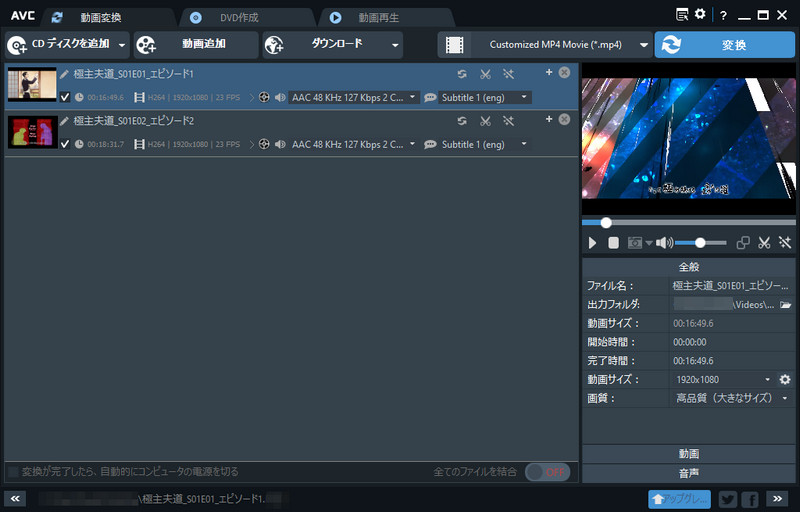The image size is (800, 512).
Task: Adjust the preview volume slider
Action: coord(701,243)
